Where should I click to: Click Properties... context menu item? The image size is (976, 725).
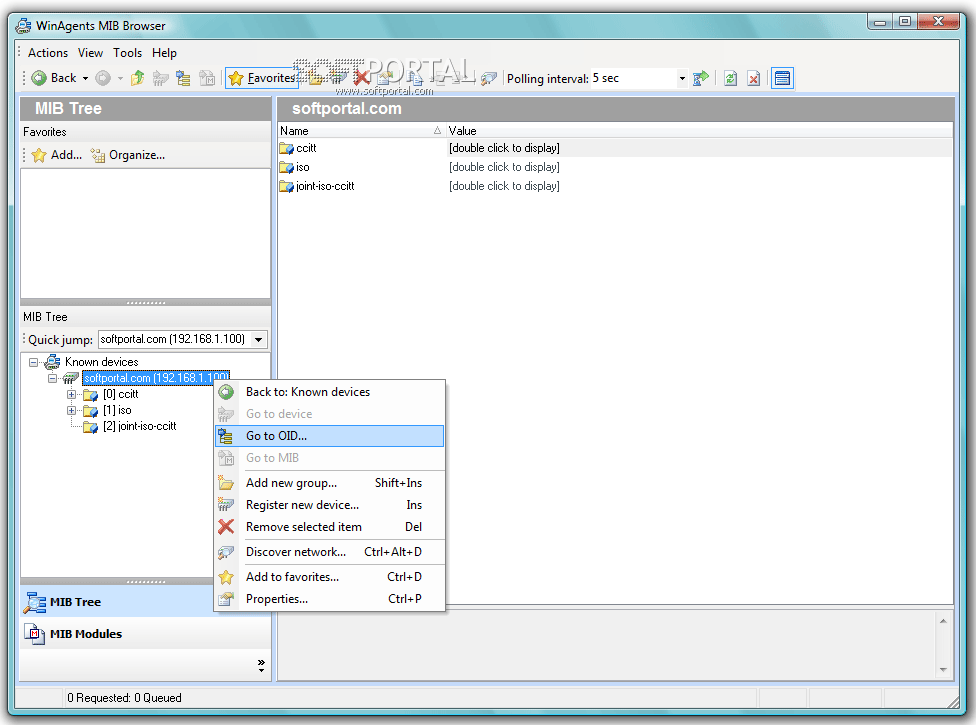[329, 599]
